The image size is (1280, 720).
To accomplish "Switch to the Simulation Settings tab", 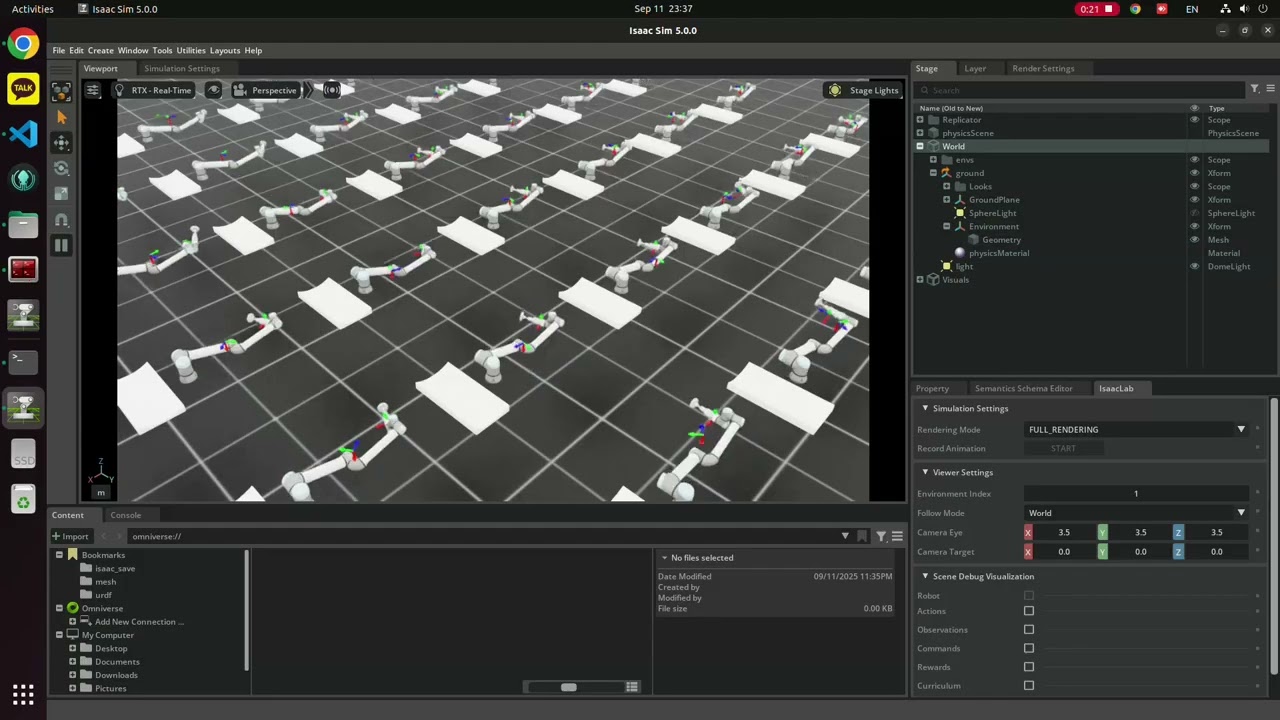I will pyautogui.click(x=181, y=68).
